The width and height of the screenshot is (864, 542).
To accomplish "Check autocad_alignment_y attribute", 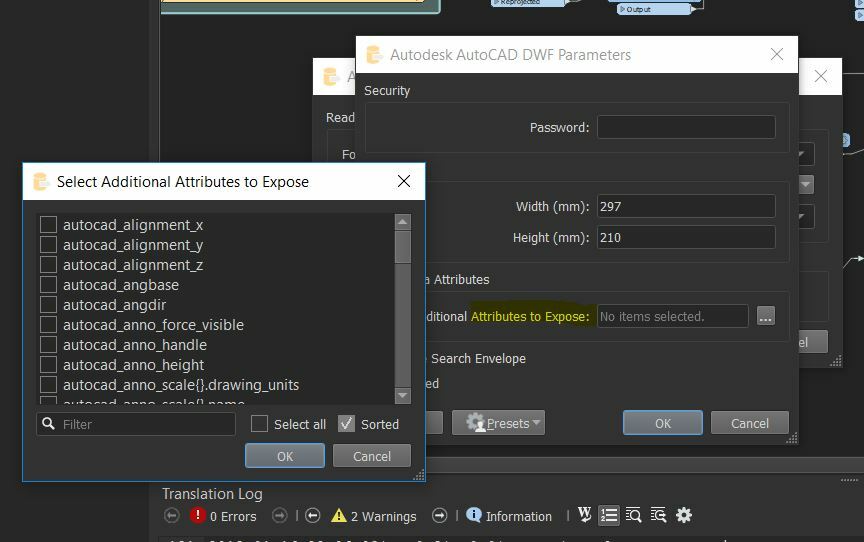I will pyautogui.click(x=48, y=245).
